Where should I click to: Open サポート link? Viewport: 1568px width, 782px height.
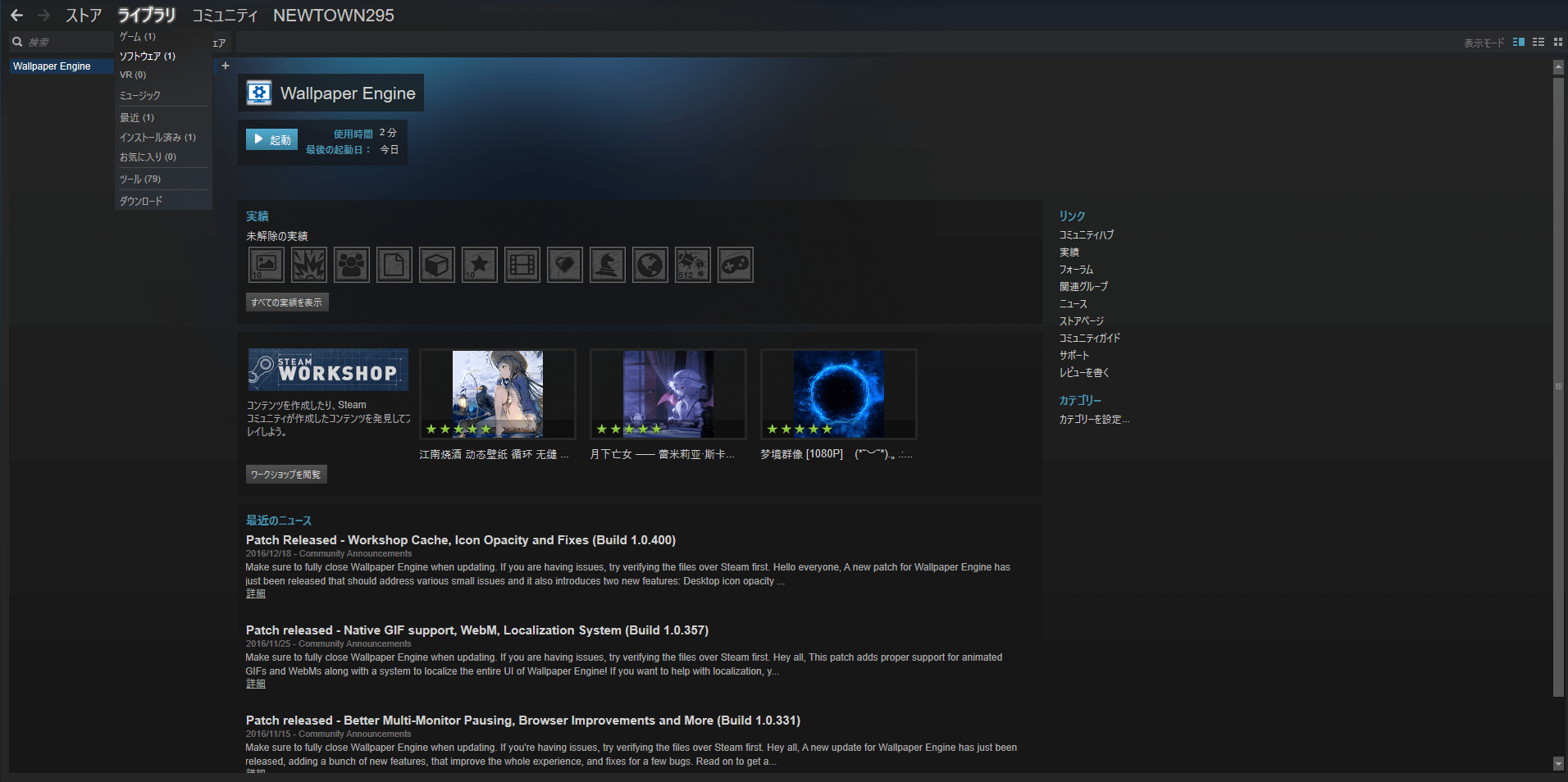[x=1074, y=356]
